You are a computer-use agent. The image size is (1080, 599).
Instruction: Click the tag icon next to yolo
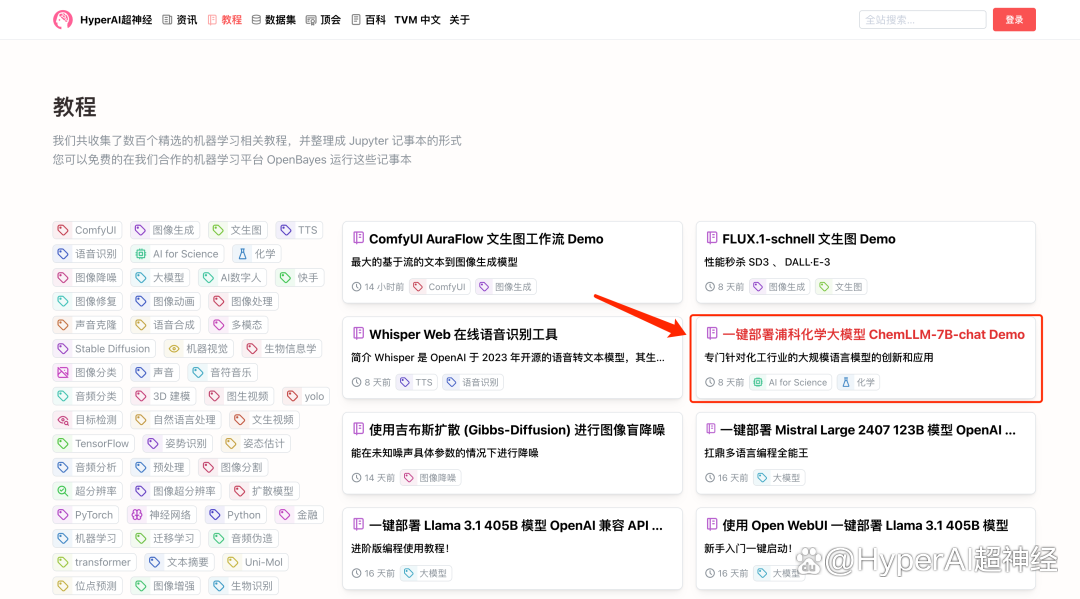[x=292, y=396]
